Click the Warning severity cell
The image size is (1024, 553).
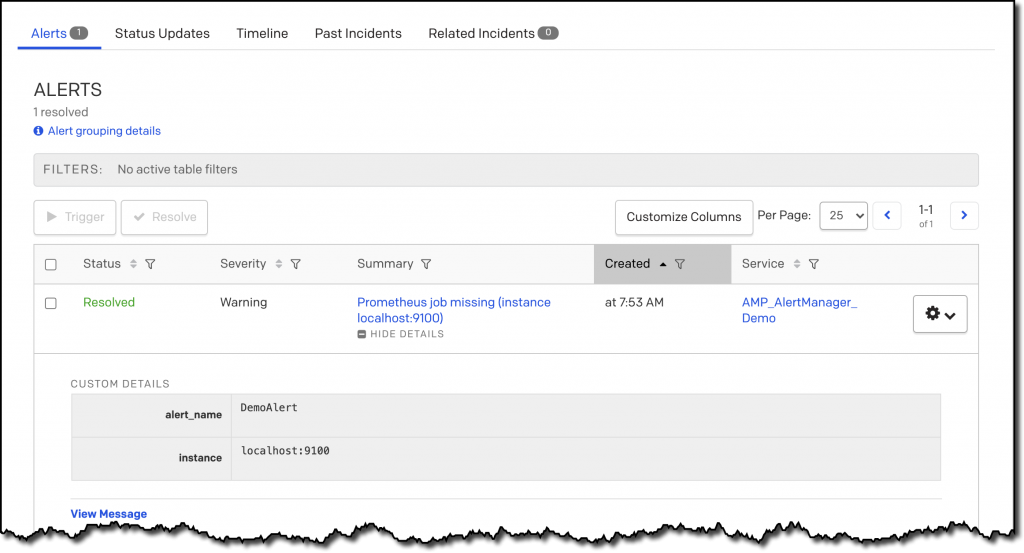pyautogui.click(x=244, y=302)
